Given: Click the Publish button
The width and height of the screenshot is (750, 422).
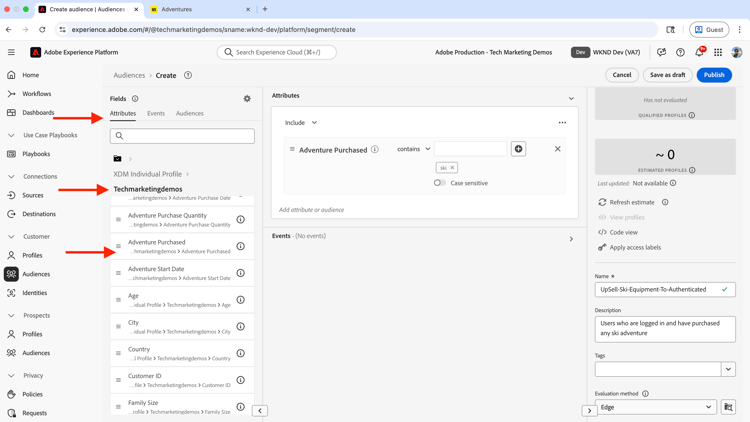Looking at the screenshot, I should click(x=714, y=75).
